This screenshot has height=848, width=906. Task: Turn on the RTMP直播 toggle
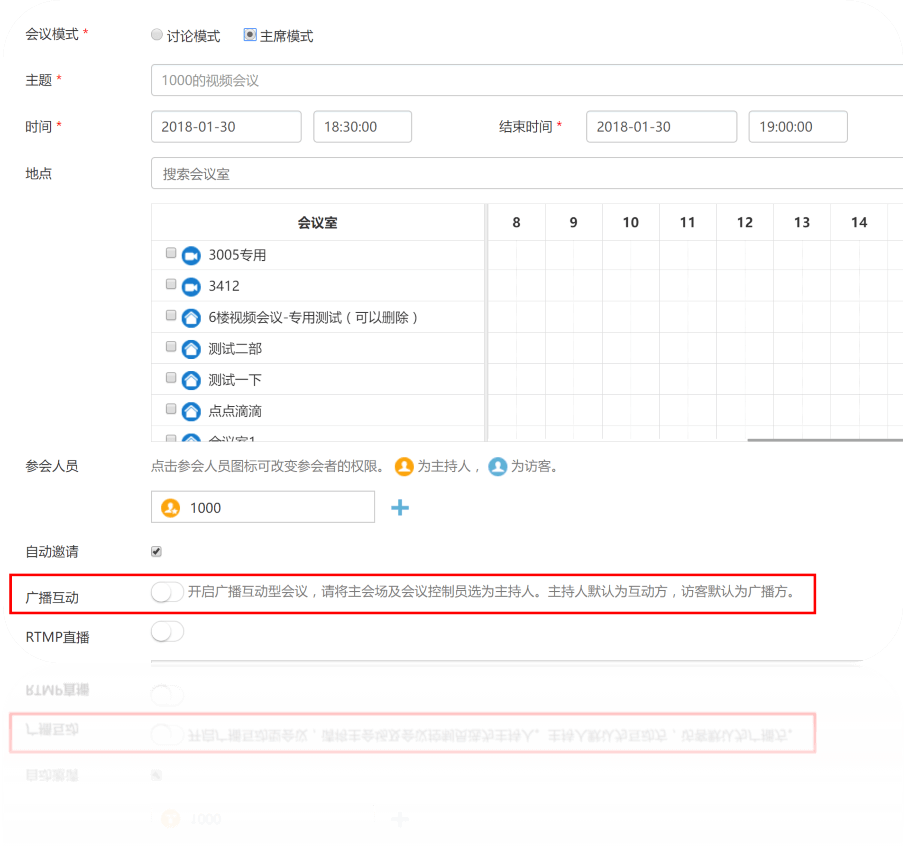[167, 632]
